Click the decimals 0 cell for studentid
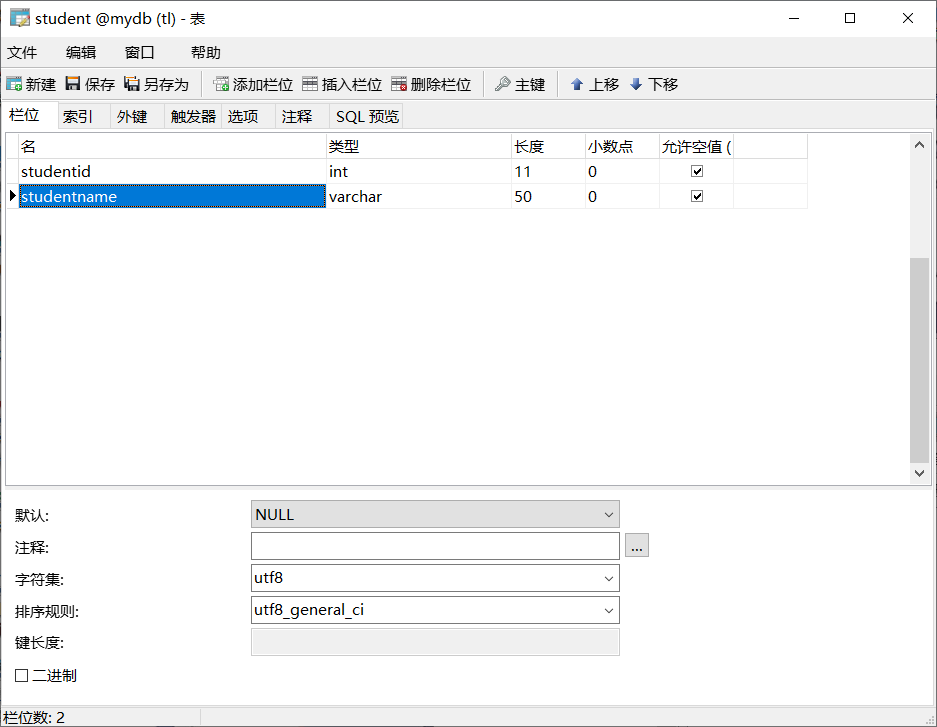The image size is (937, 727). [x=622, y=171]
